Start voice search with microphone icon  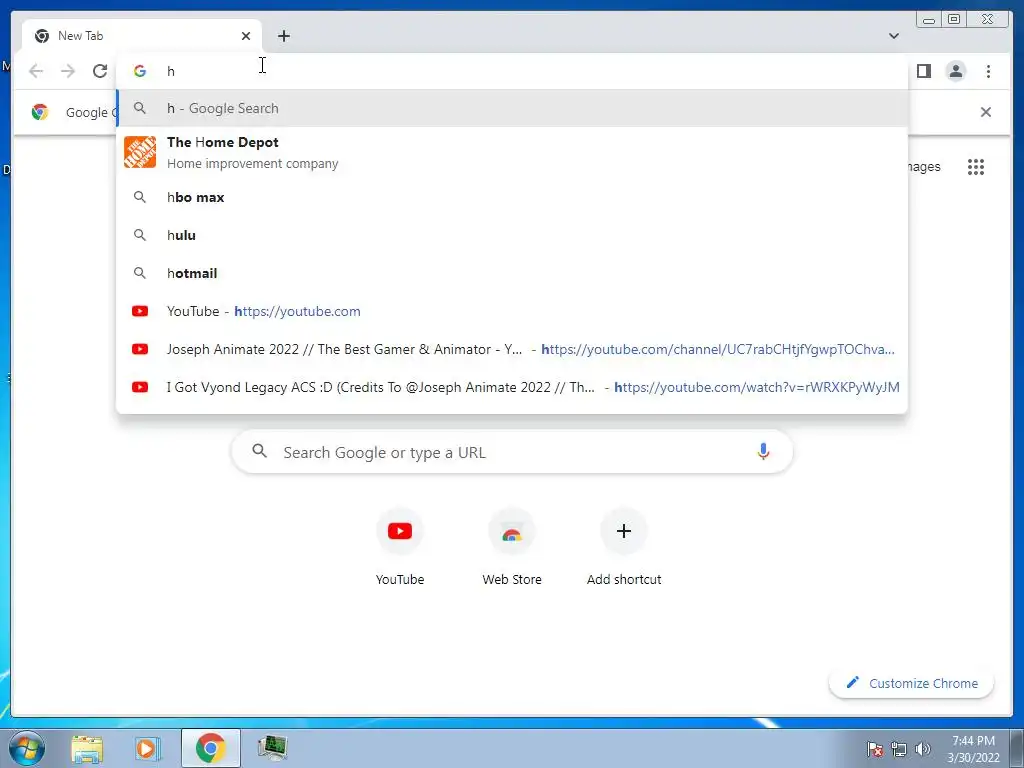click(763, 451)
